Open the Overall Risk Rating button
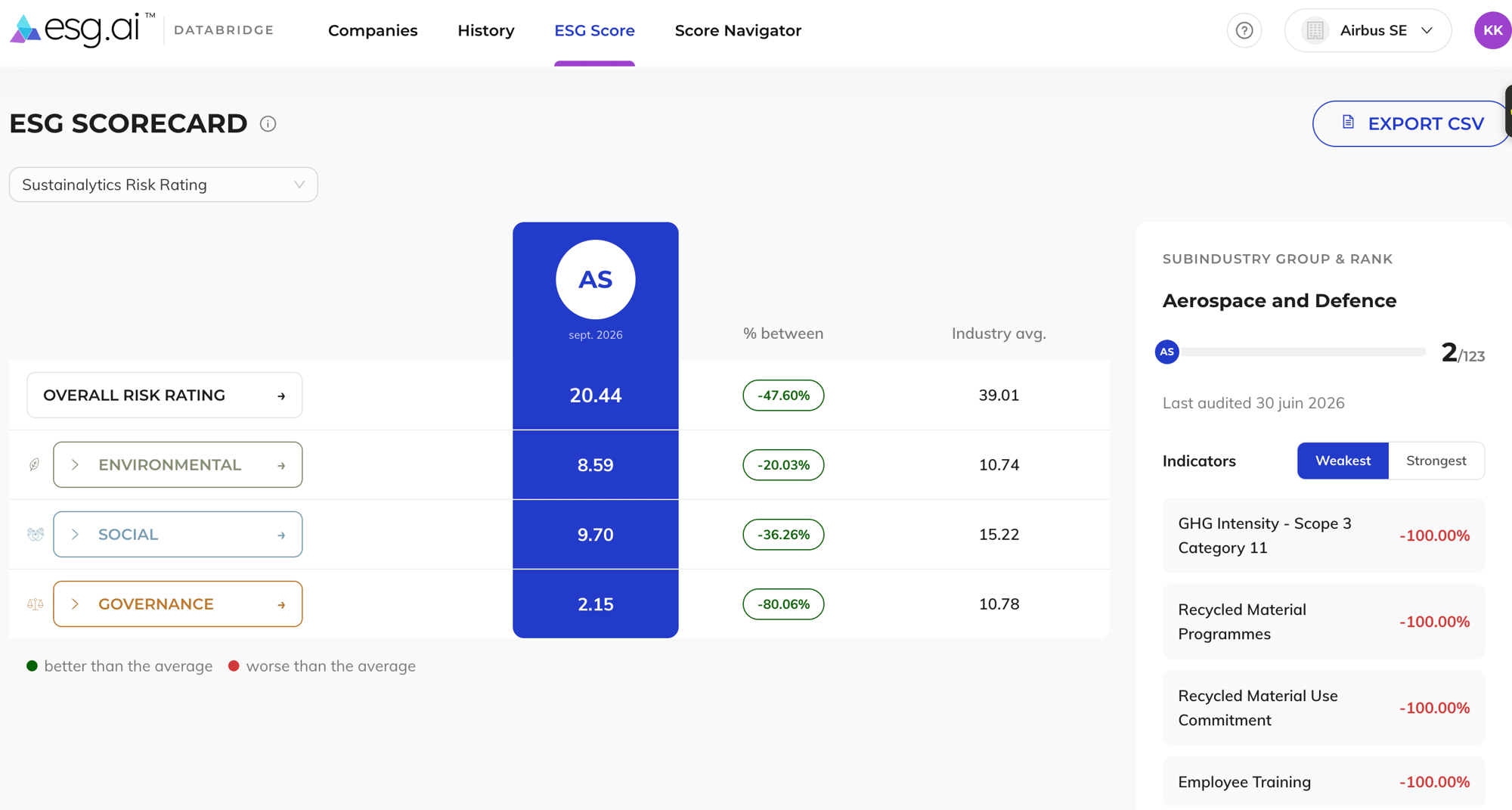 coord(165,395)
